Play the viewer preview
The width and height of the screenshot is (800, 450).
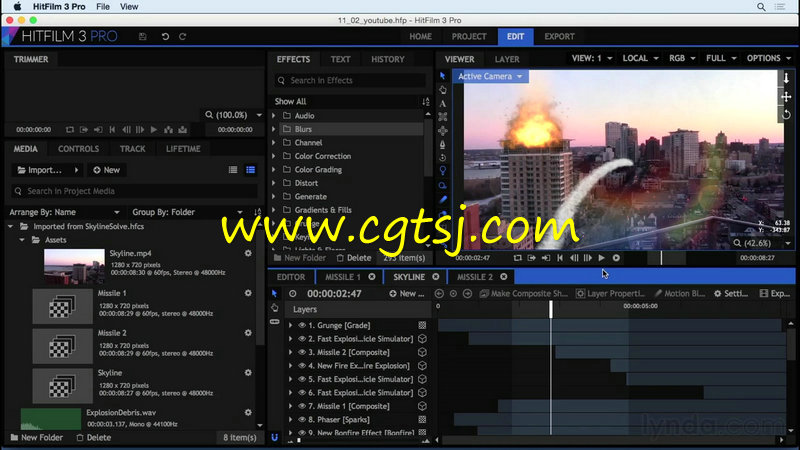coord(602,258)
